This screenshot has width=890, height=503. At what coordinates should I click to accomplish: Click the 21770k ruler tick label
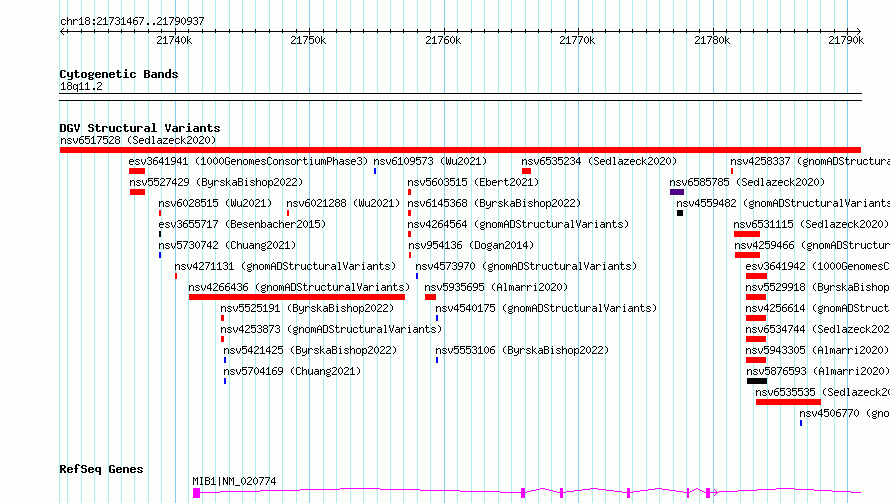coord(577,40)
